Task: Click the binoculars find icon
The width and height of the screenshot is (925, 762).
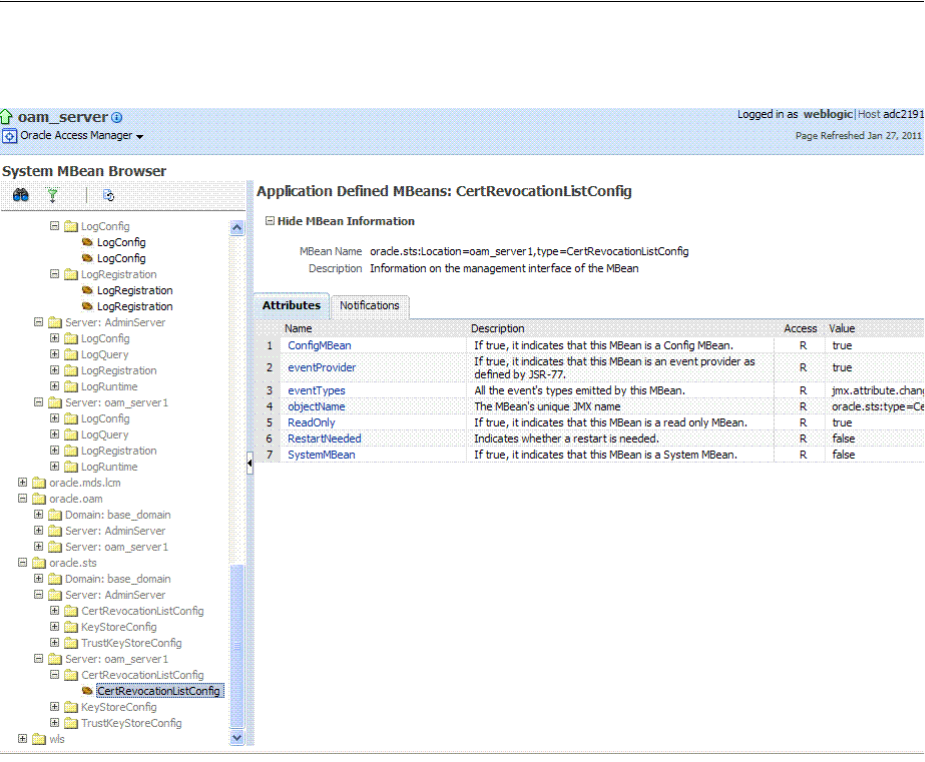Action: pyautogui.click(x=20, y=196)
